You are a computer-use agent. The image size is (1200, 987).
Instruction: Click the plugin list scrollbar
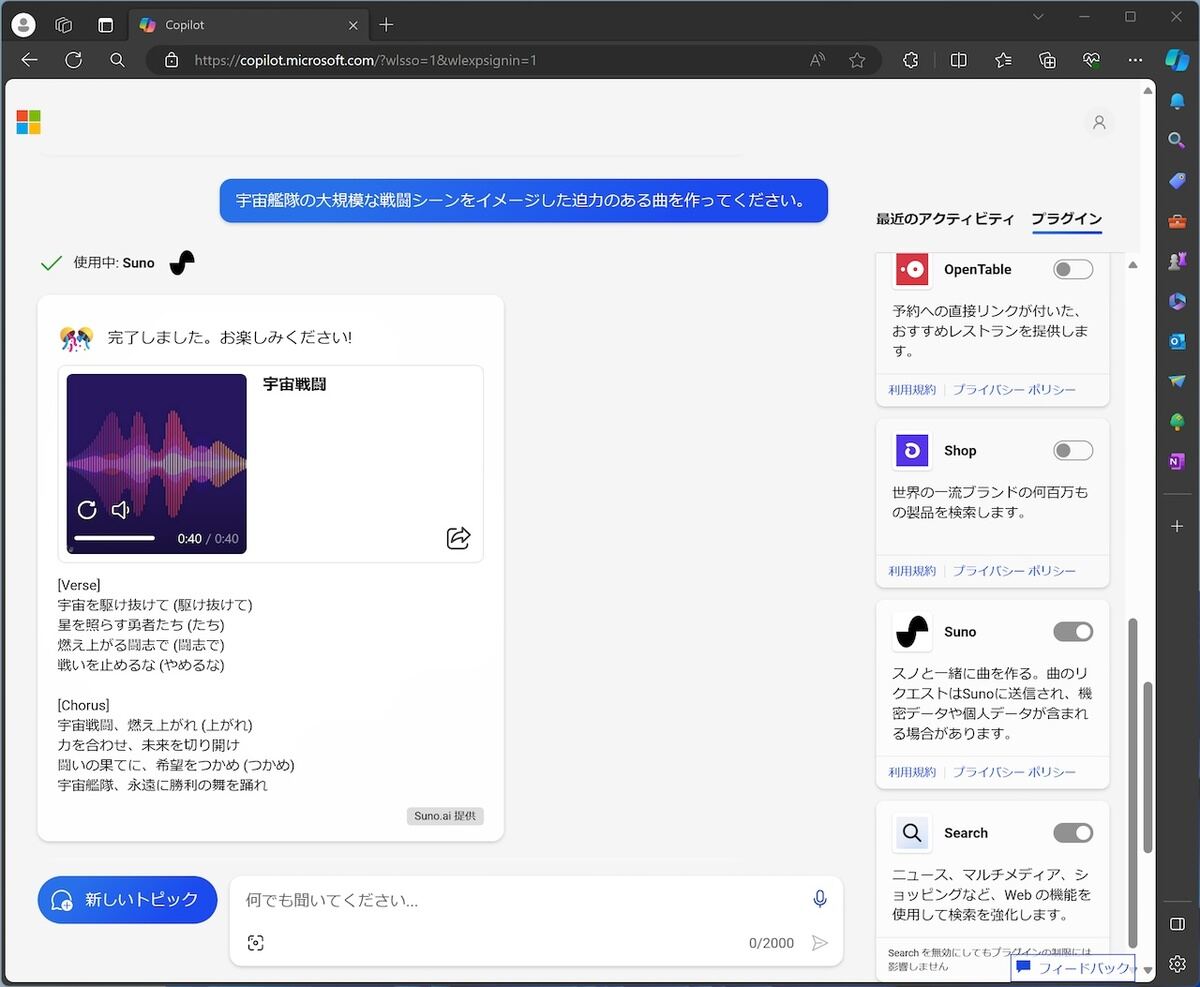[x=1133, y=782]
